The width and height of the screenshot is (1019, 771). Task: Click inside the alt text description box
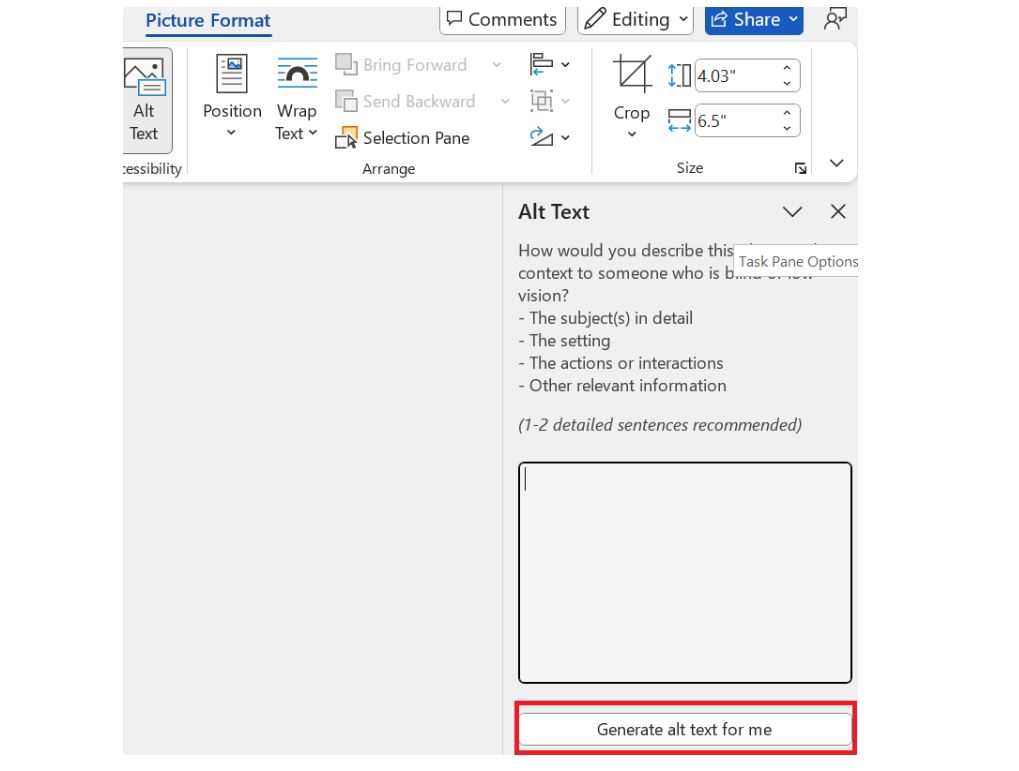tap(684, 570)
